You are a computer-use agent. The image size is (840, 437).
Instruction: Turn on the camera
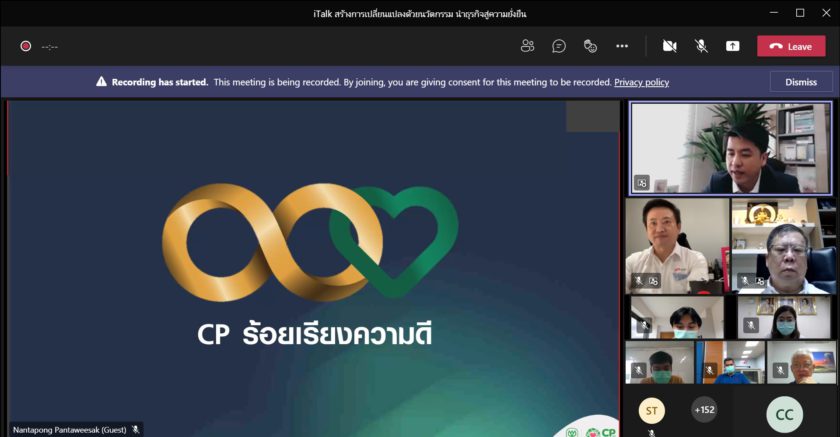tap(669, 46)
